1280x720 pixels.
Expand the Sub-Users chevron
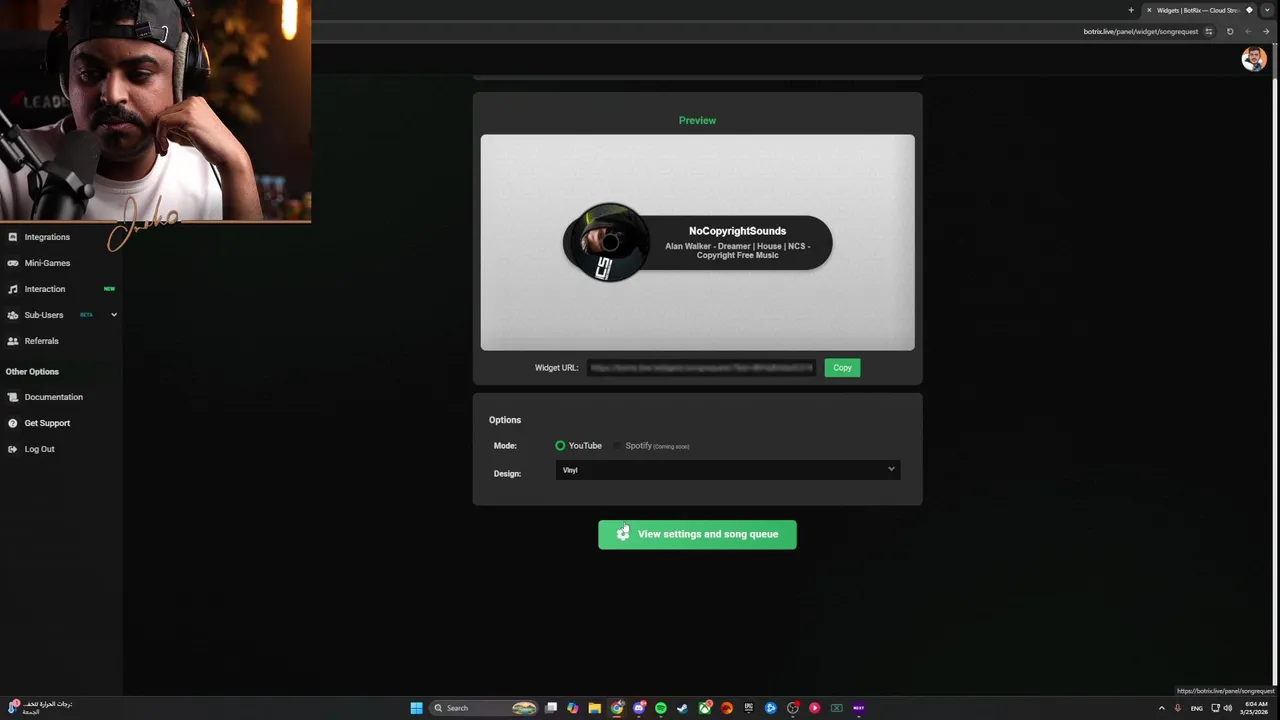tap(114, 315)
